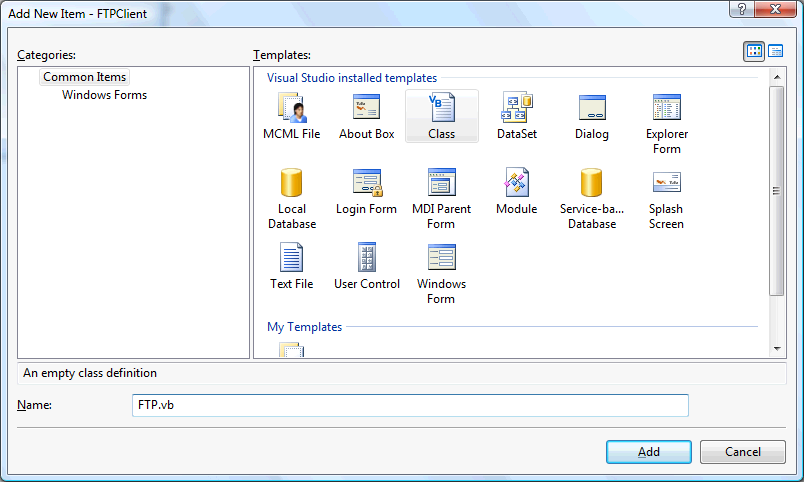The width and height of the screenshot is (804, 482).
Task: Close the Add New Item dialog
Action: coord(775,9)
